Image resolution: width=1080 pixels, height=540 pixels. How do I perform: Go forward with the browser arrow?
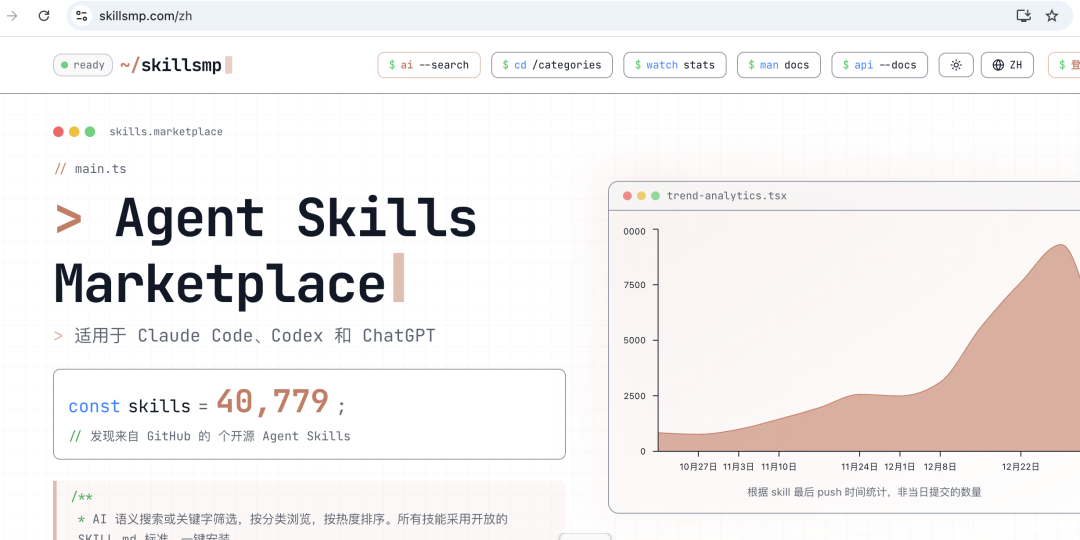[x=12, y=16]
